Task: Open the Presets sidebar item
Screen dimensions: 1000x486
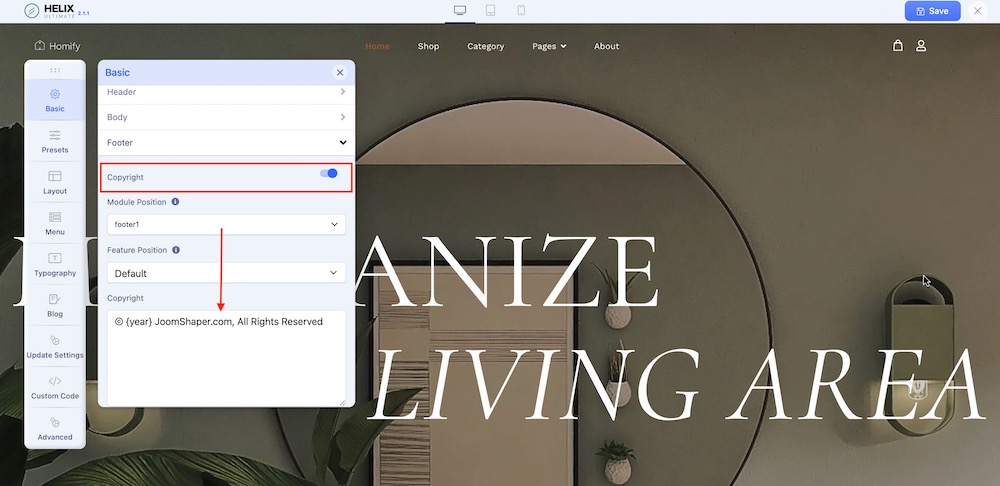Action: (55, 142)
